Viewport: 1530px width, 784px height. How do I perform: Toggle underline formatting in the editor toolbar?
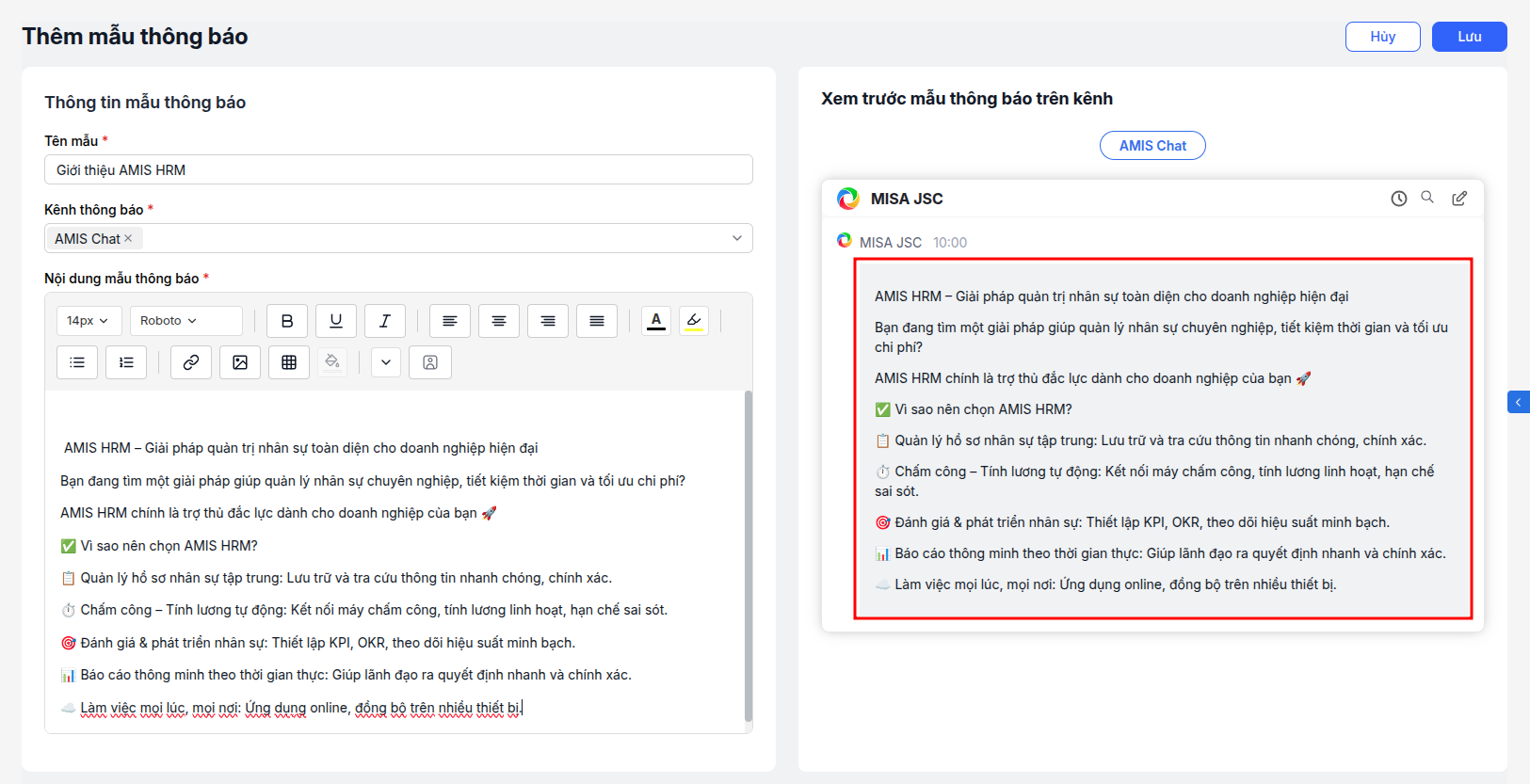[336, 321]
